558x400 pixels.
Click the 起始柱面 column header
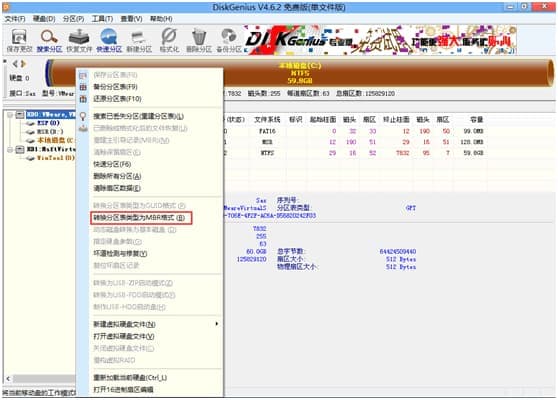pyautogui.click(x=322, y=120)
